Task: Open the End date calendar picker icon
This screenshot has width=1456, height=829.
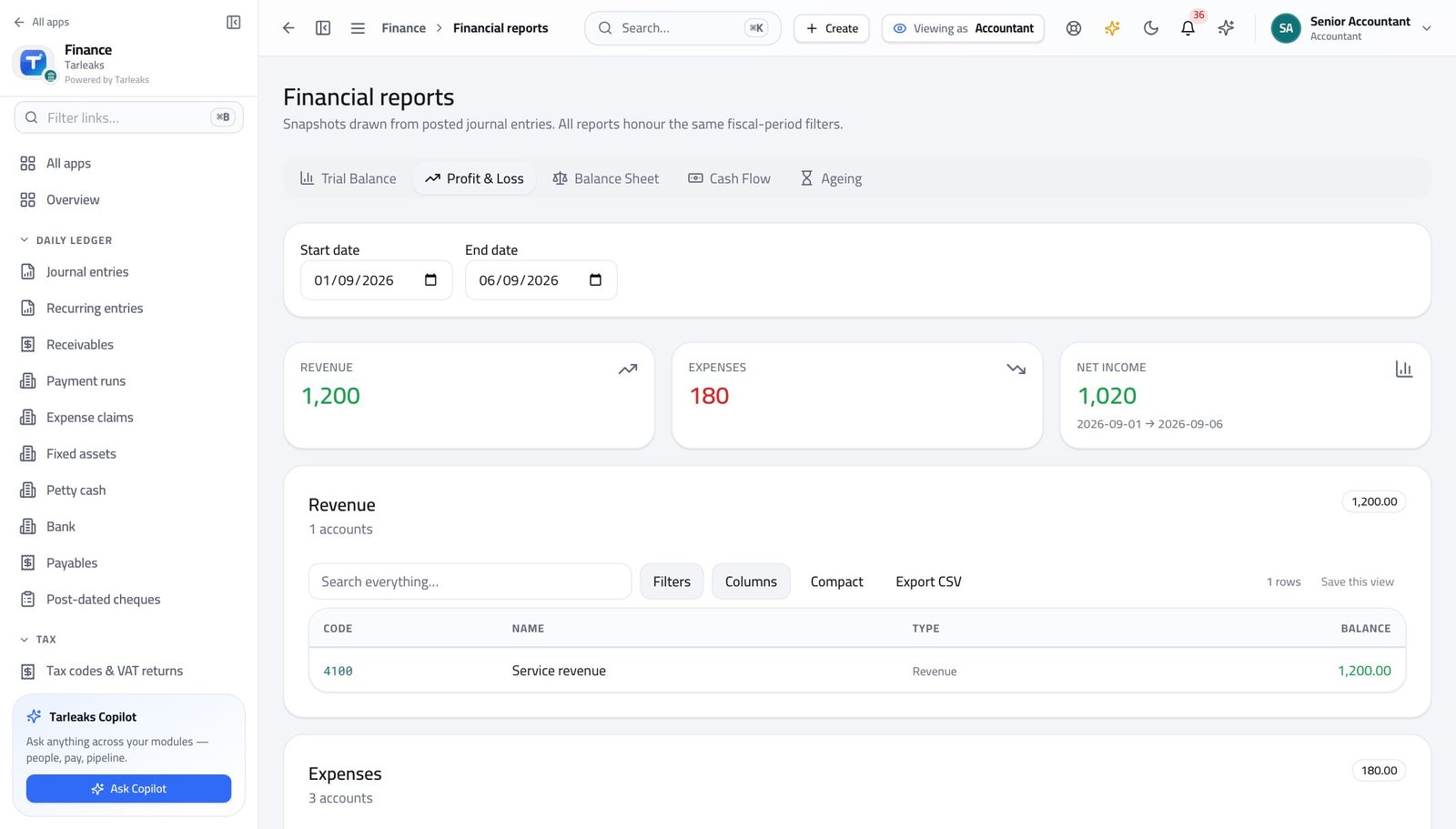Action: pyautogui.click(x=595, y=280)
